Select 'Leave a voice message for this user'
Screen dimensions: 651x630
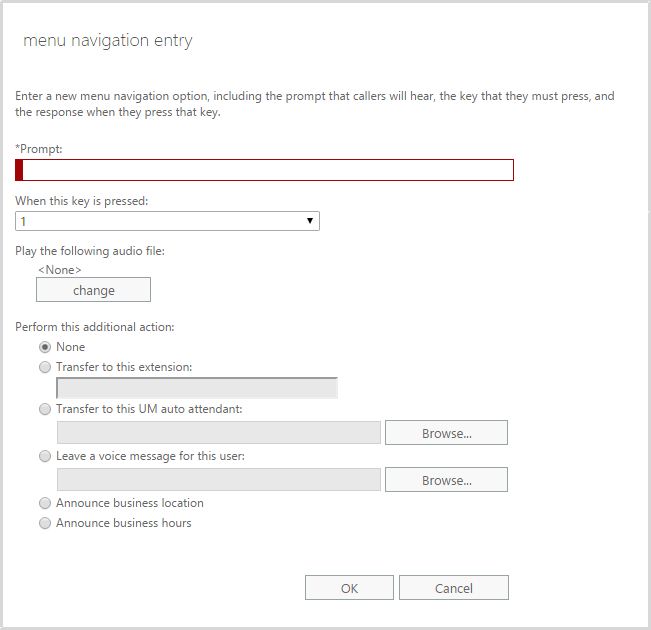tap(45, 456)
